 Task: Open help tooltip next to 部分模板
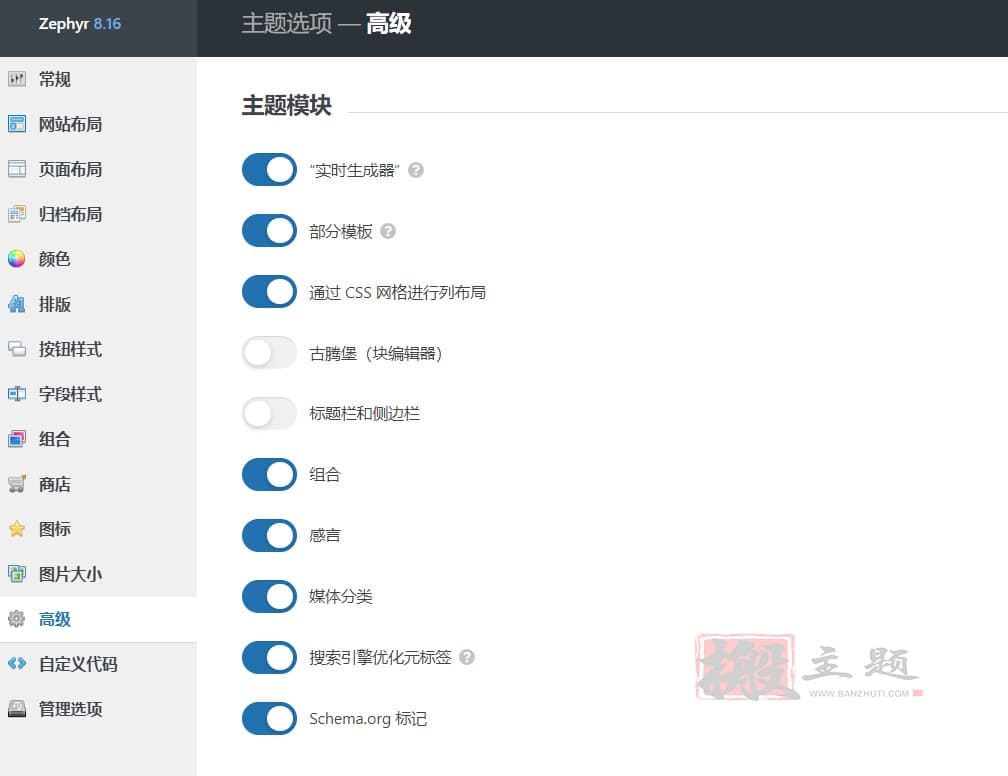pos(388,231)
